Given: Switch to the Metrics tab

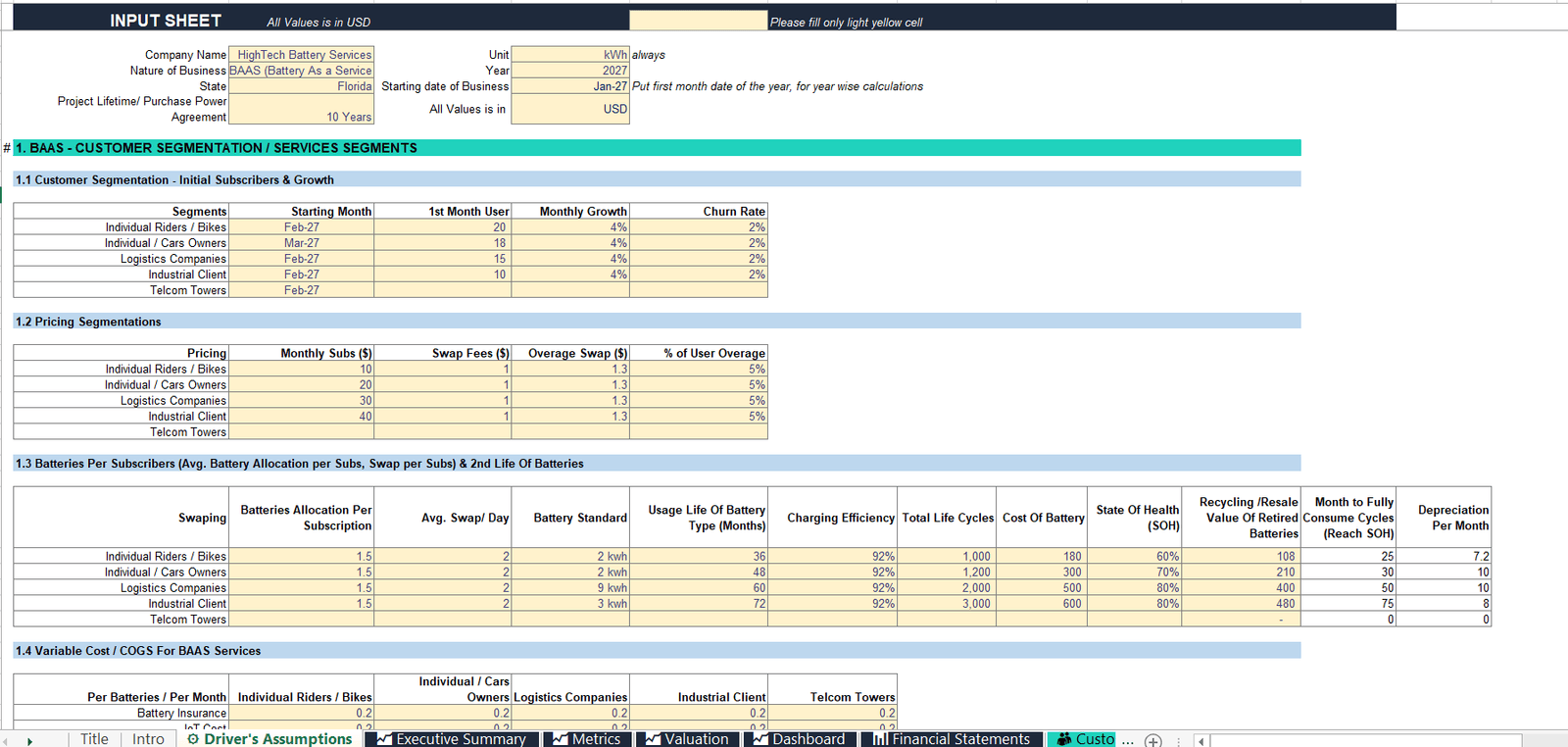Looking at the screenshot, I should pos(587,739).
